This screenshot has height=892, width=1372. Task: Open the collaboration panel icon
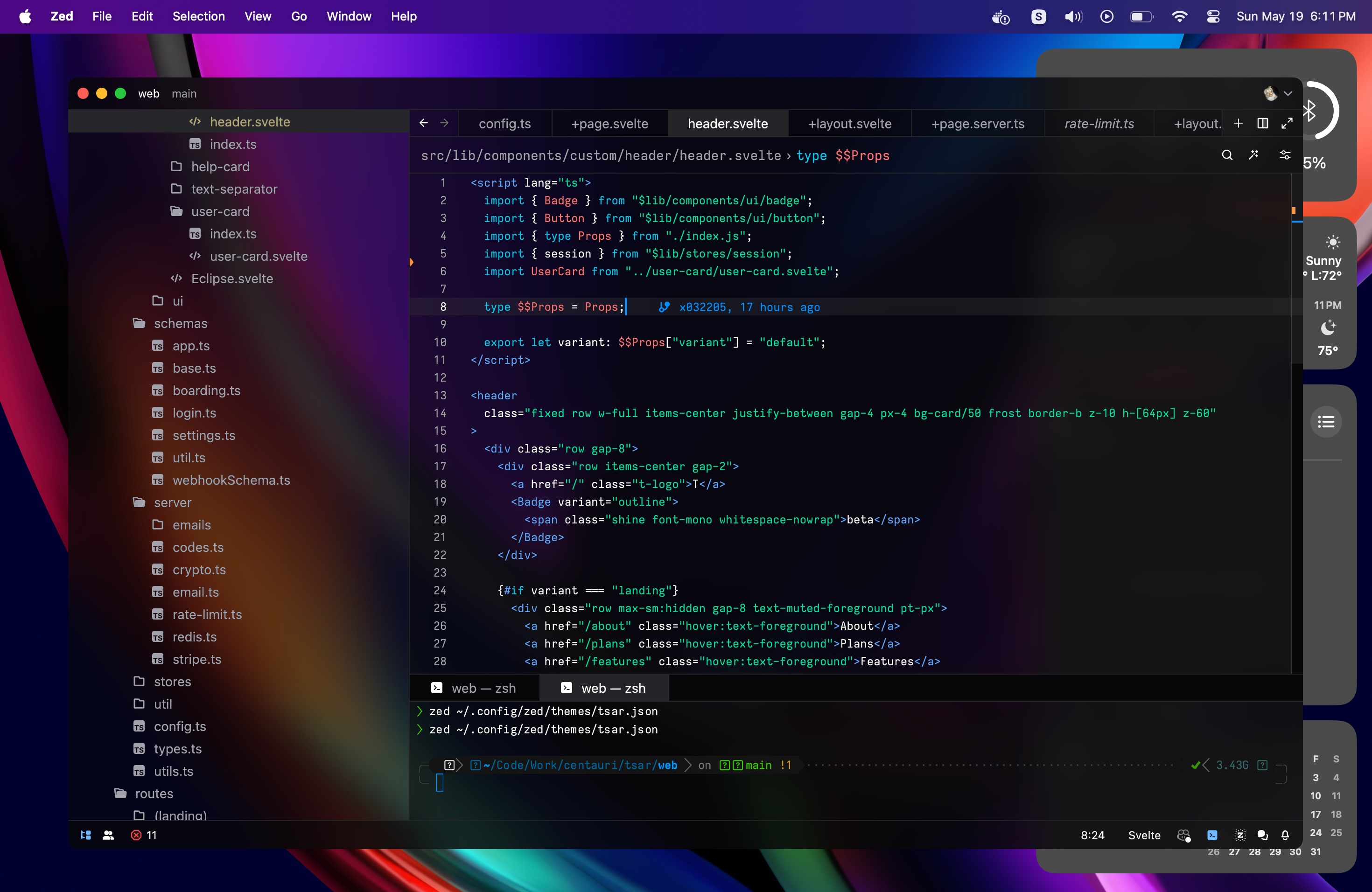[x=108, y=835]
